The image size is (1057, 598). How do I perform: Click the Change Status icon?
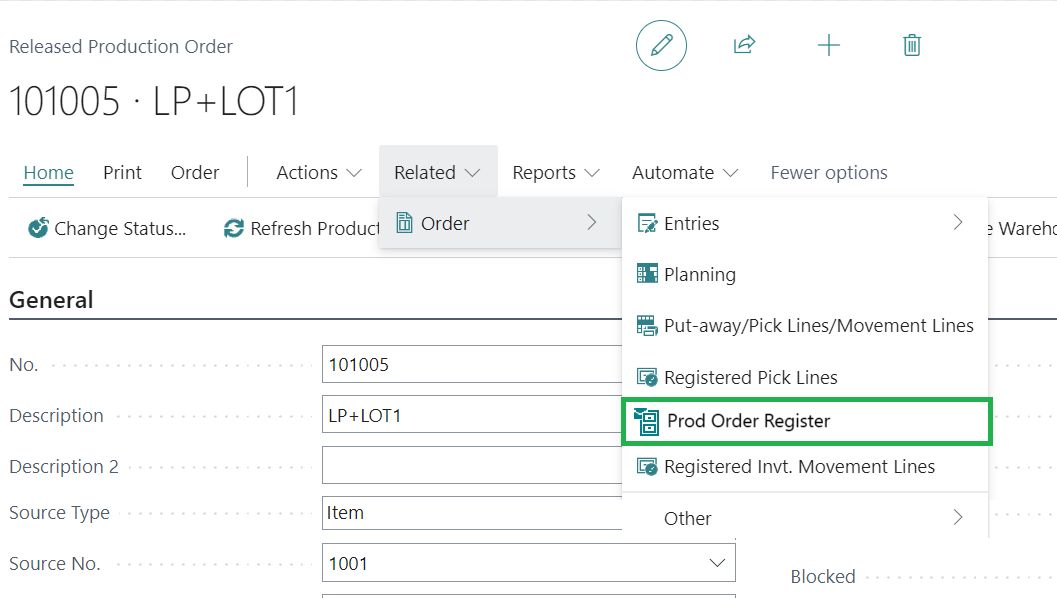point(39,228)
